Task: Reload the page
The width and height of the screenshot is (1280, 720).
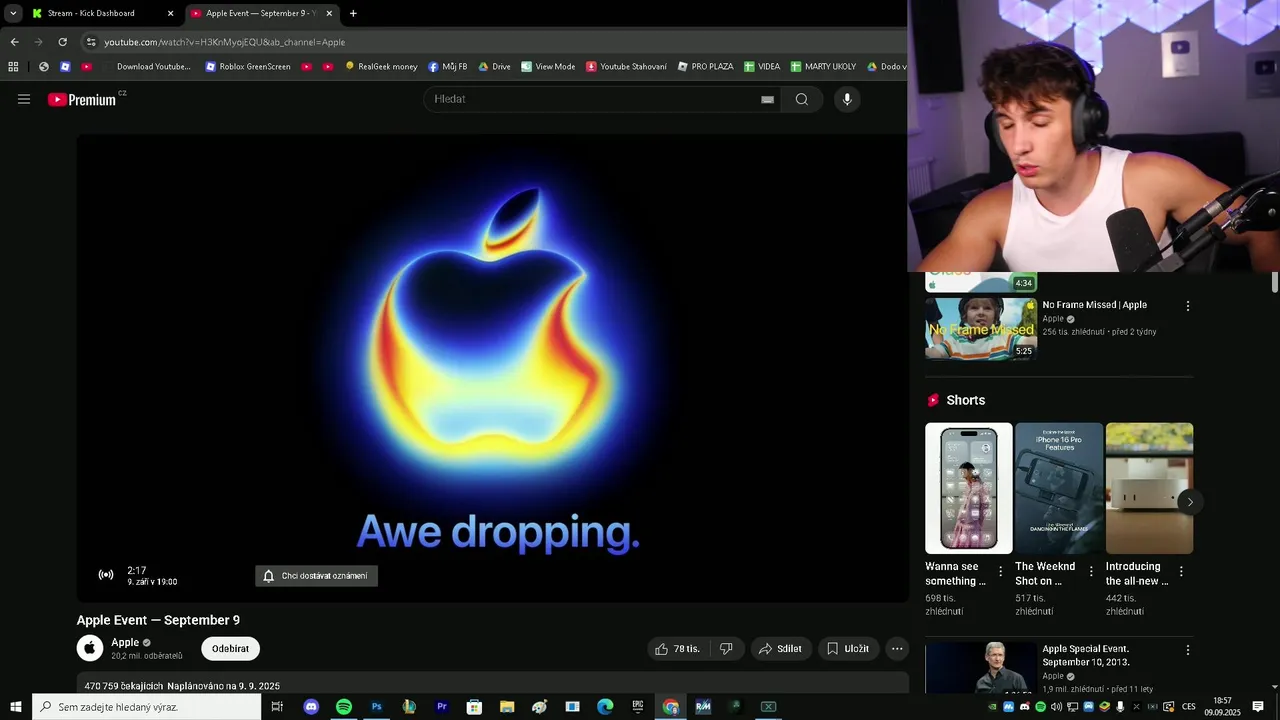Action: pyautogui.click(x=62, y=42)
